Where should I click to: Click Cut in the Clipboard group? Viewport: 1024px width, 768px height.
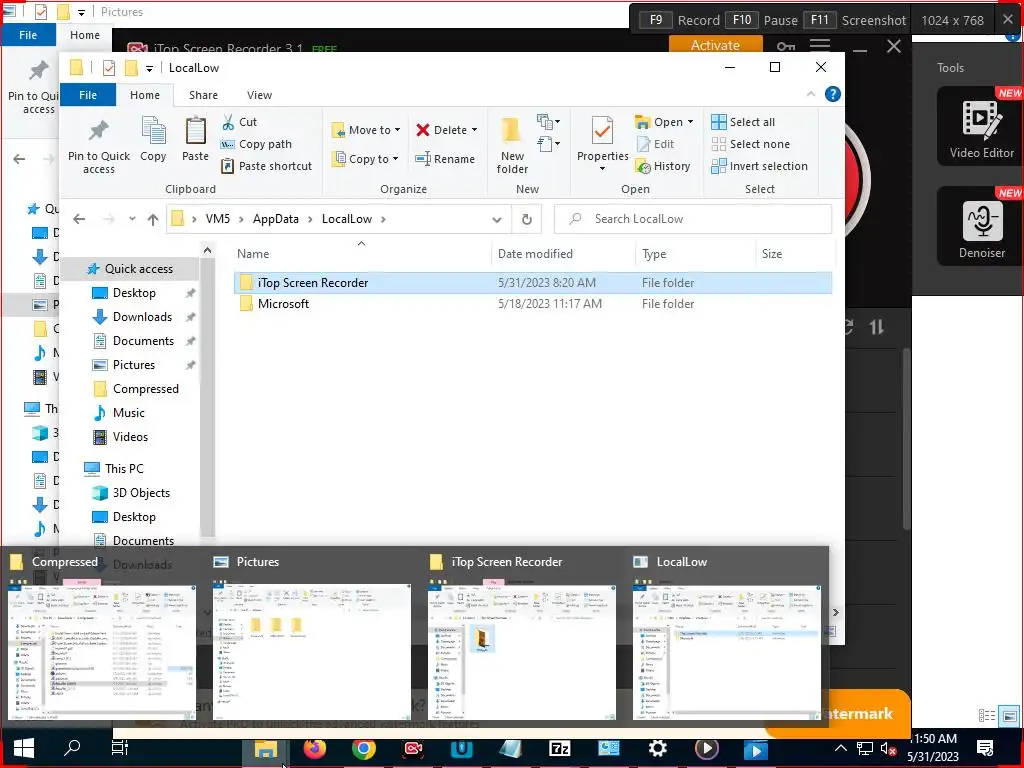[239, 122]
